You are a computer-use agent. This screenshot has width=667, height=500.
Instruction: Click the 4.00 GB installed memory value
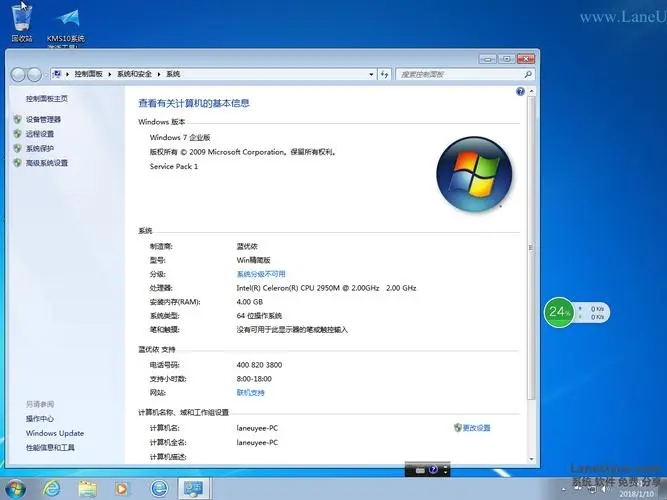click(250, 302)
